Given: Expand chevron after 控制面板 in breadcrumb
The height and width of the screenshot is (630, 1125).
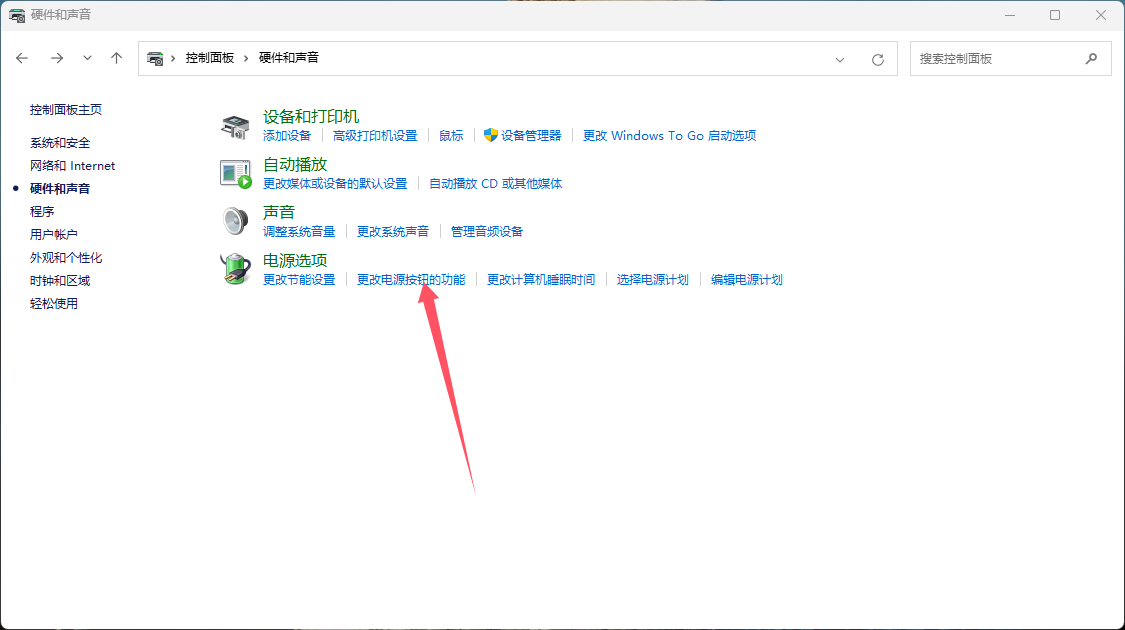Looking at the screenshot, I should click(x=246, y=58).
